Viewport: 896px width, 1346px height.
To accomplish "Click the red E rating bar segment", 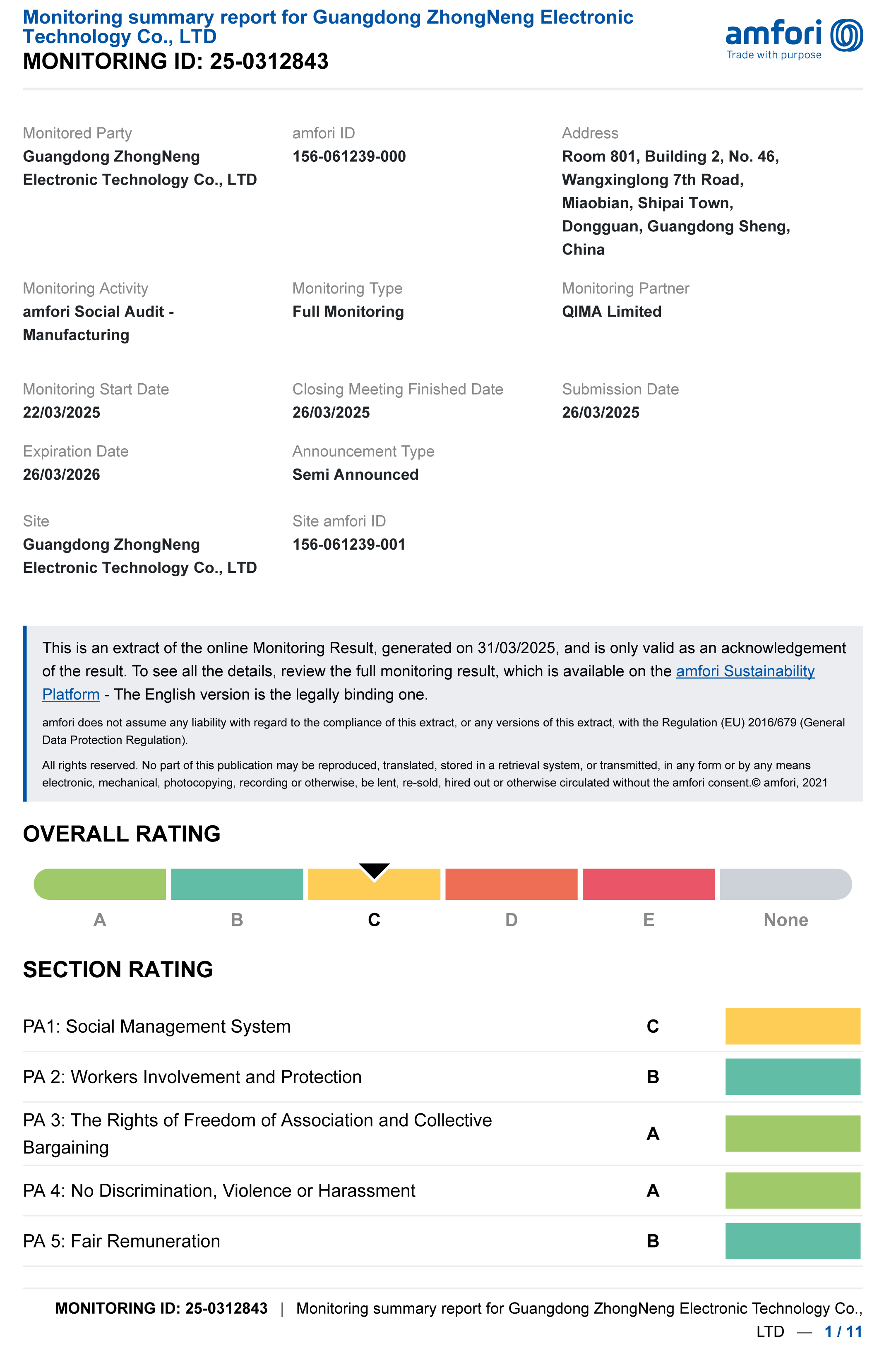I will (648, 884).
